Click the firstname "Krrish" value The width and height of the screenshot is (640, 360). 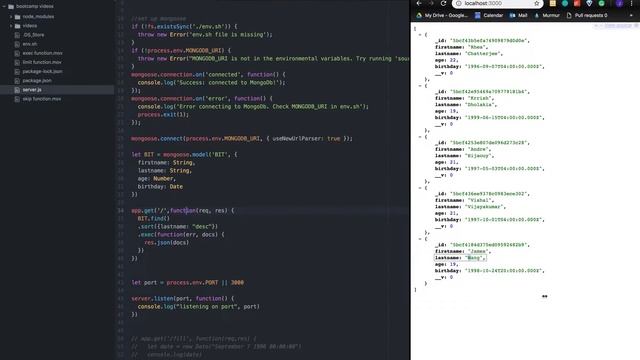[480, 98]
